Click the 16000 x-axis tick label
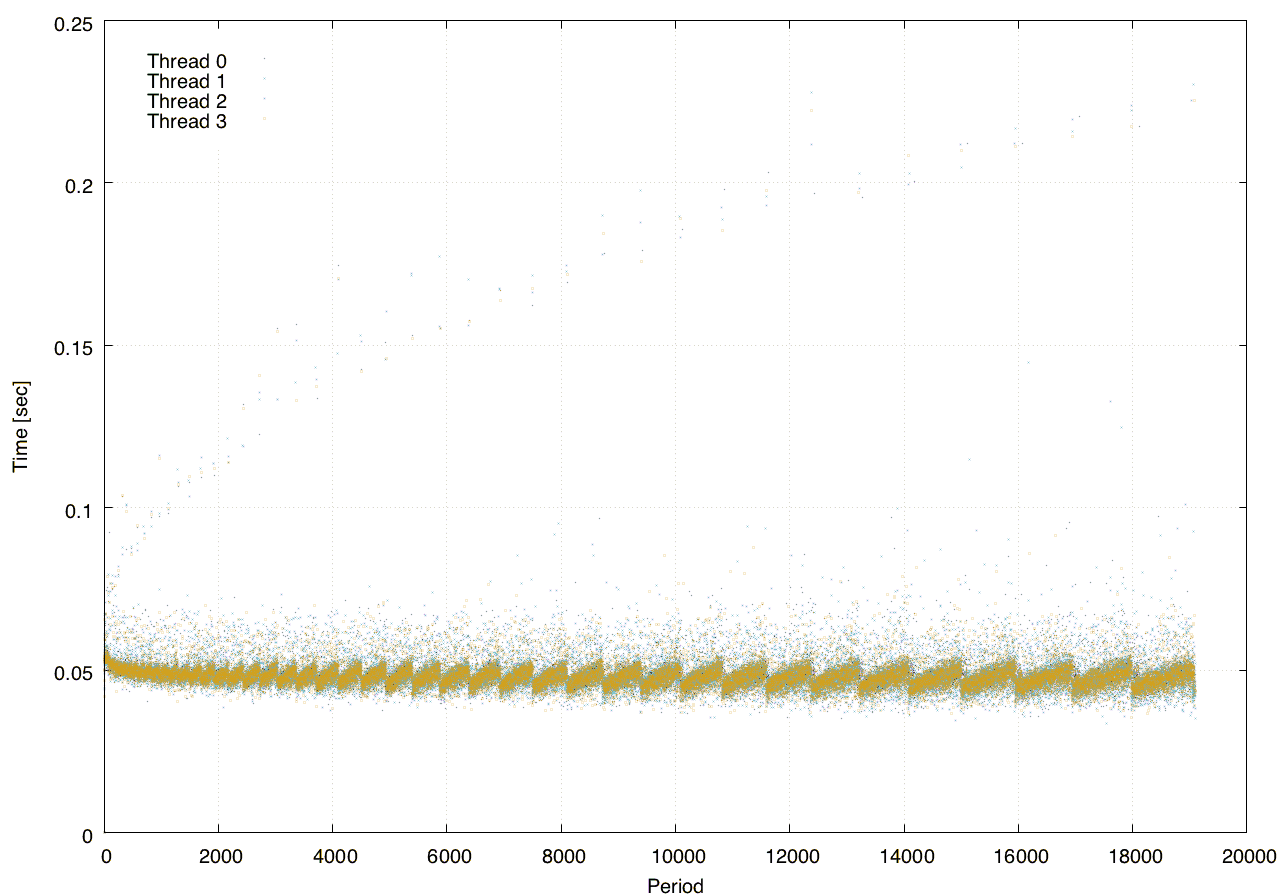Viewport: 1280px width, 896px height. click(x=1017, y=857)
